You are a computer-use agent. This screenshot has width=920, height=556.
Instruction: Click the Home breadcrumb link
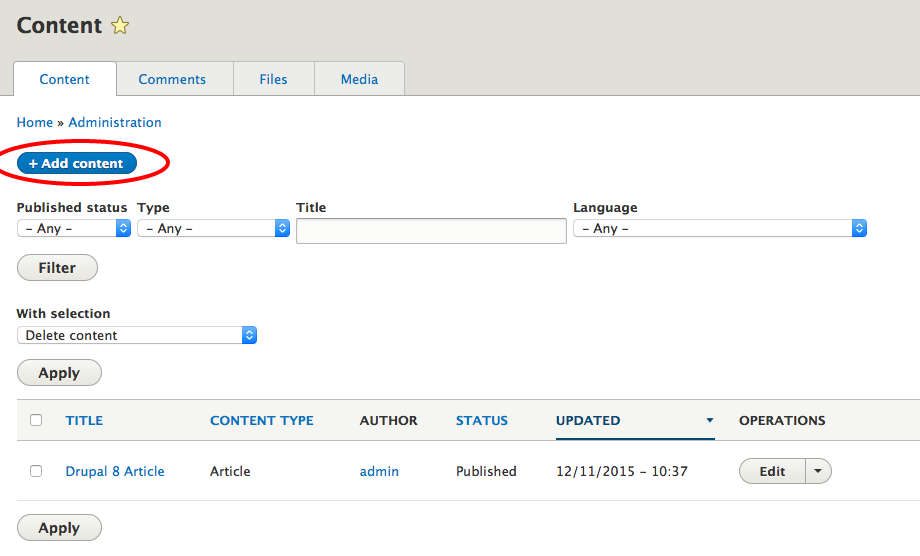tap(35, 122)
